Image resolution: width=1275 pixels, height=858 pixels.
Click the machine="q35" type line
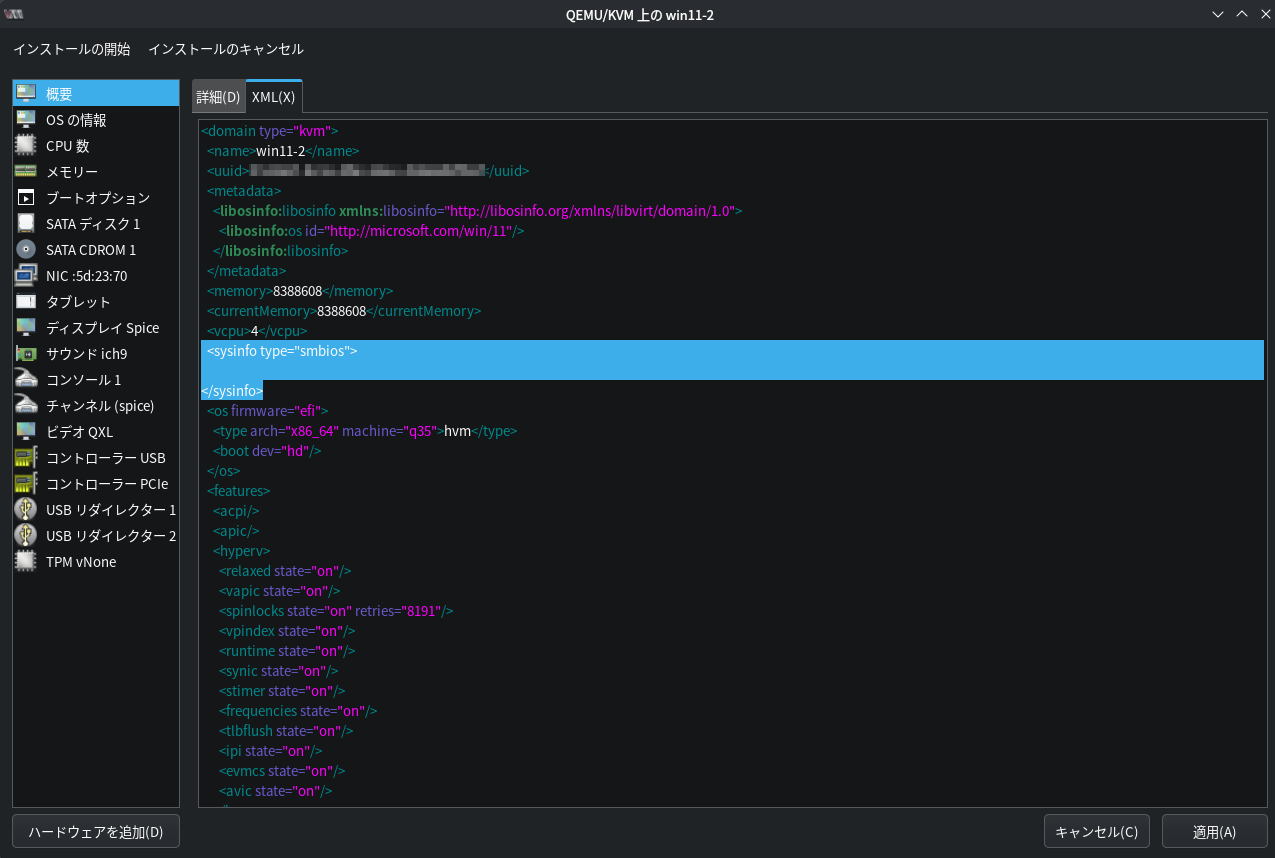point(365,431)
